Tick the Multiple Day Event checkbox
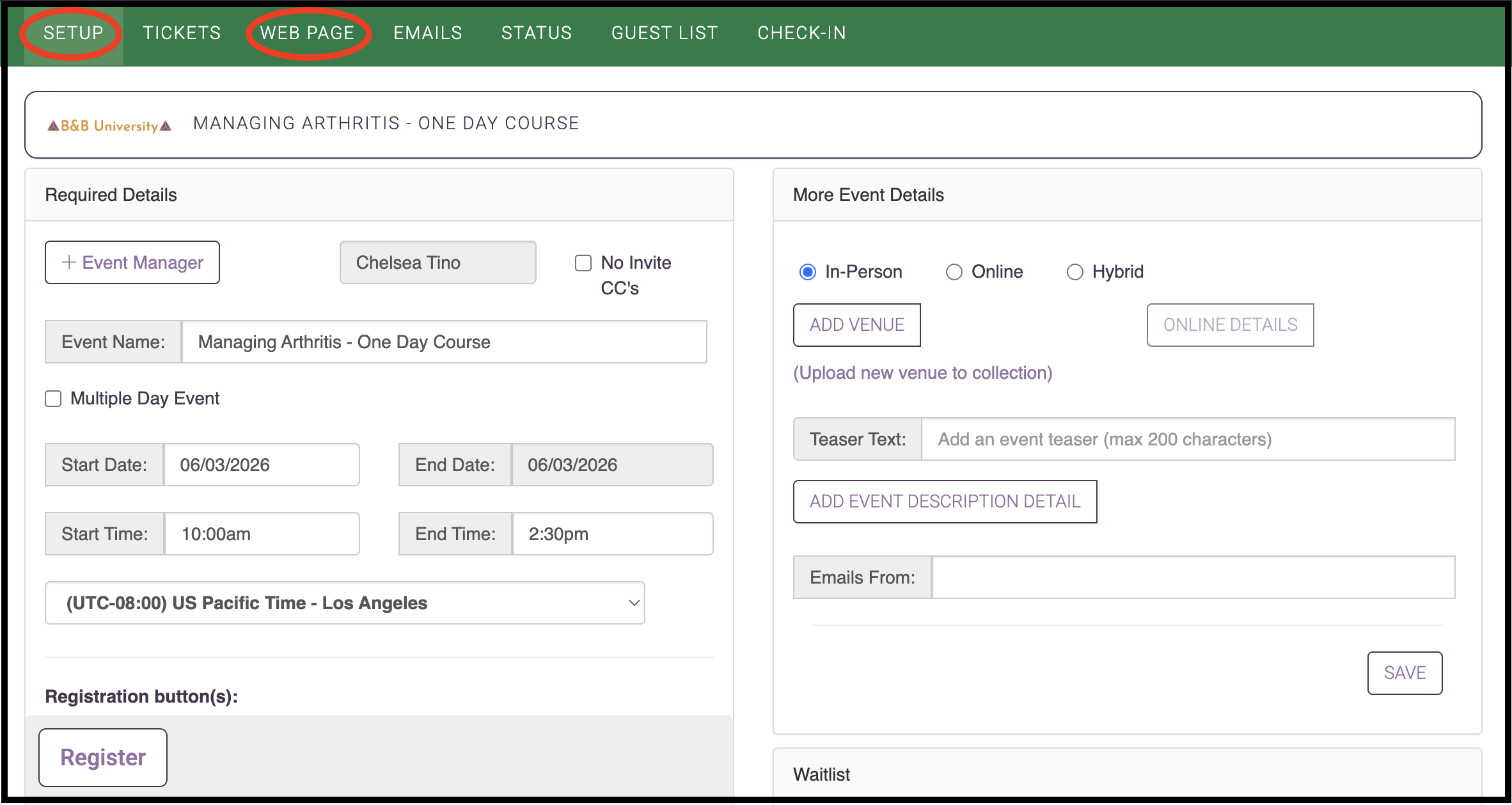Image resolution: width=1512 pixels, height=805 pixels. pos(53,399)
